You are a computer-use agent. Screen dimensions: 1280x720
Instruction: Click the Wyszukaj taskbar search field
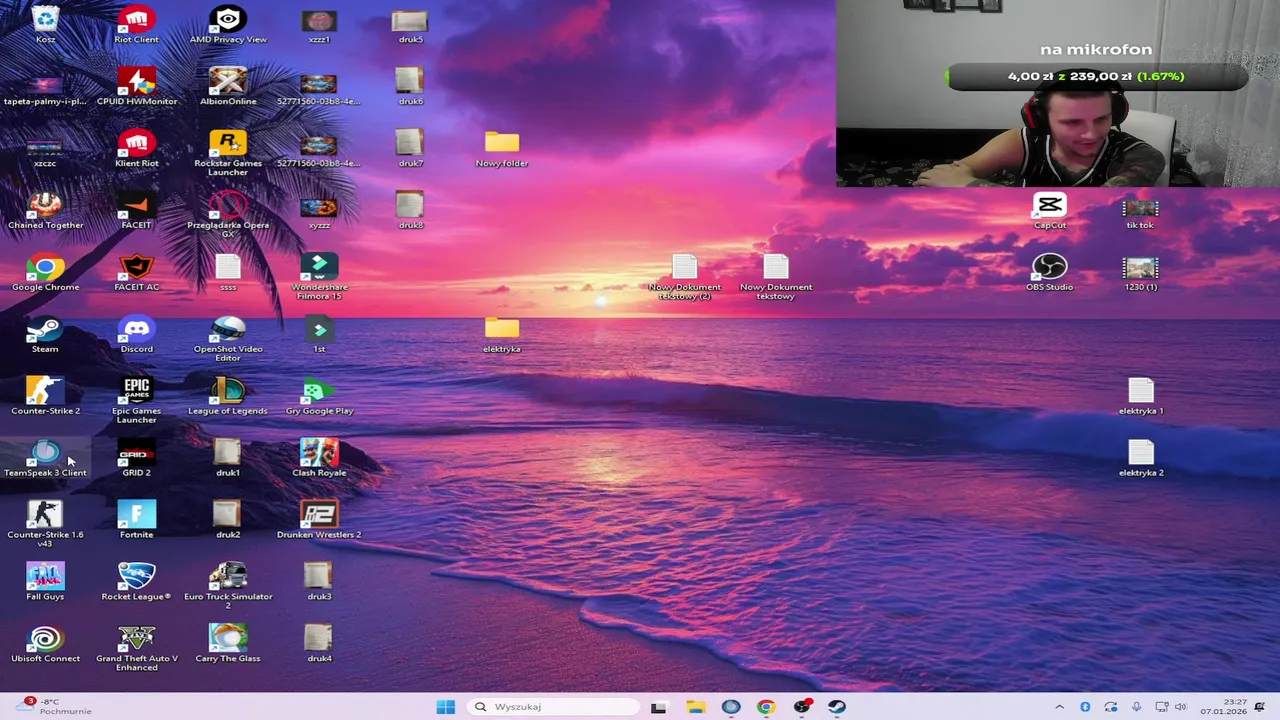pyautogui.click(x=553, y=707)
